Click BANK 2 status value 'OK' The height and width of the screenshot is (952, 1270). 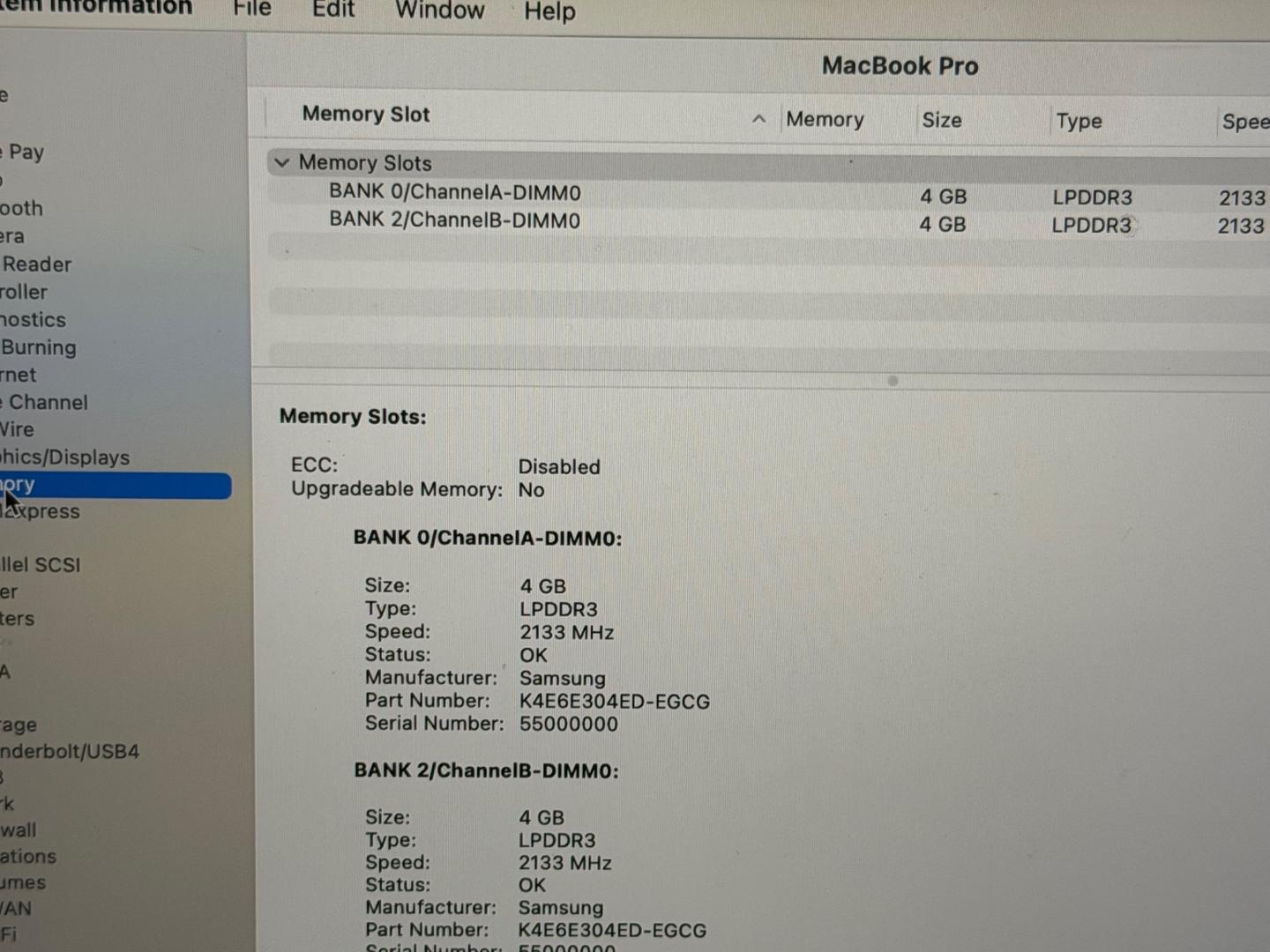tap(532, 885)
